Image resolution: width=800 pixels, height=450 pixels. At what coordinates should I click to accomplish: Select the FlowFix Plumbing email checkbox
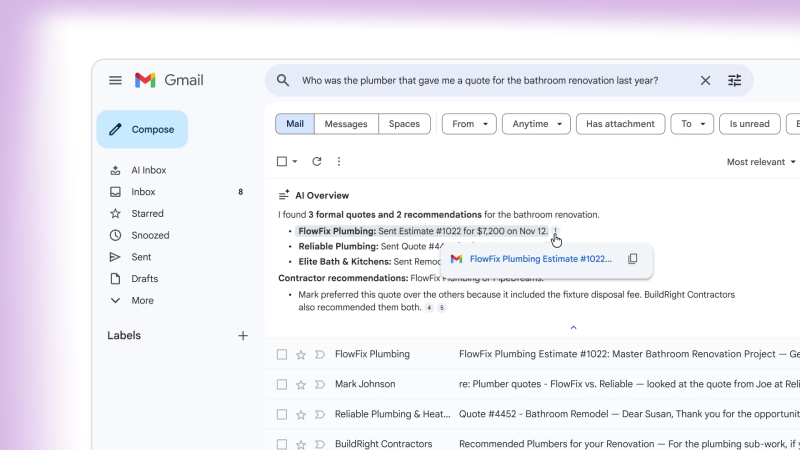pyautogui.click(x=282, y=354)
